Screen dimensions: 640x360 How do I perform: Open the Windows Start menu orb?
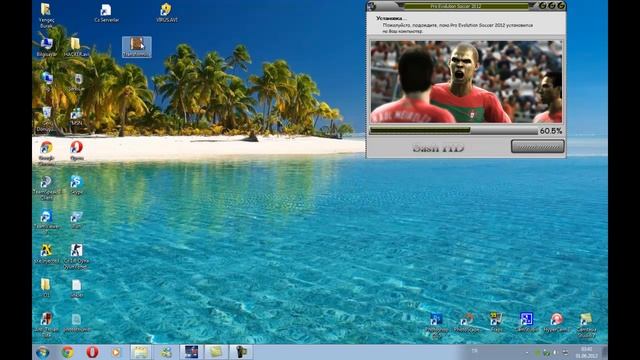click(x=42, y=352)
